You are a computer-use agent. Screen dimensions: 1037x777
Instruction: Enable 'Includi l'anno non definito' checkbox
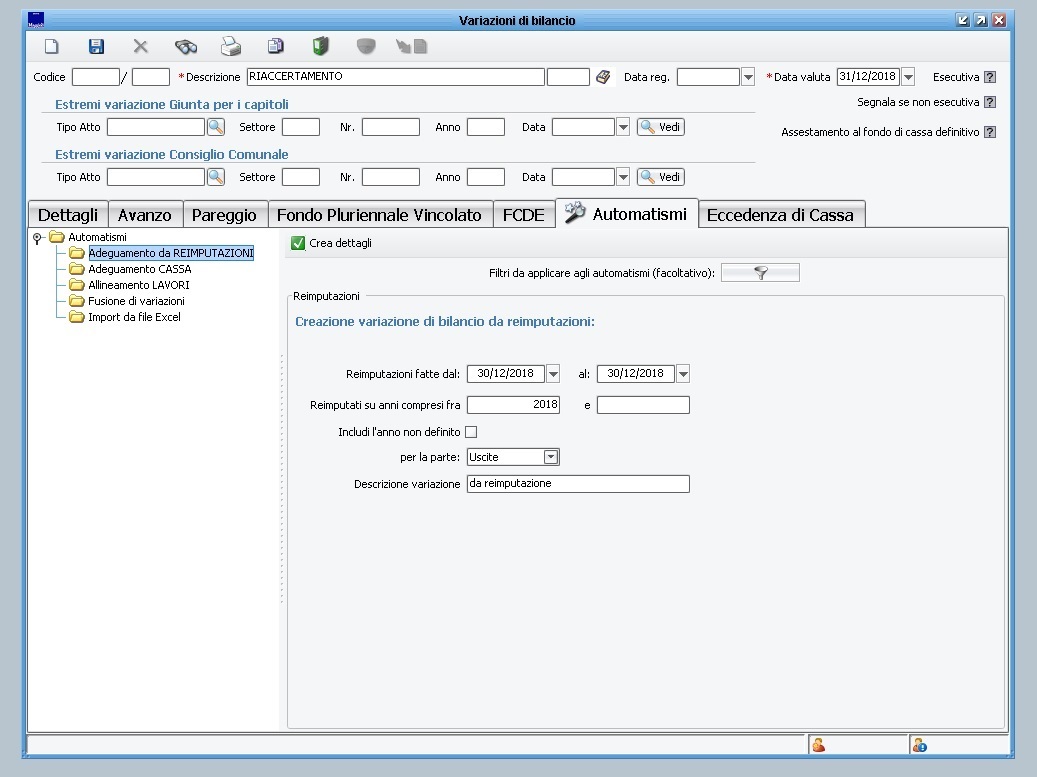pos(472,432)
